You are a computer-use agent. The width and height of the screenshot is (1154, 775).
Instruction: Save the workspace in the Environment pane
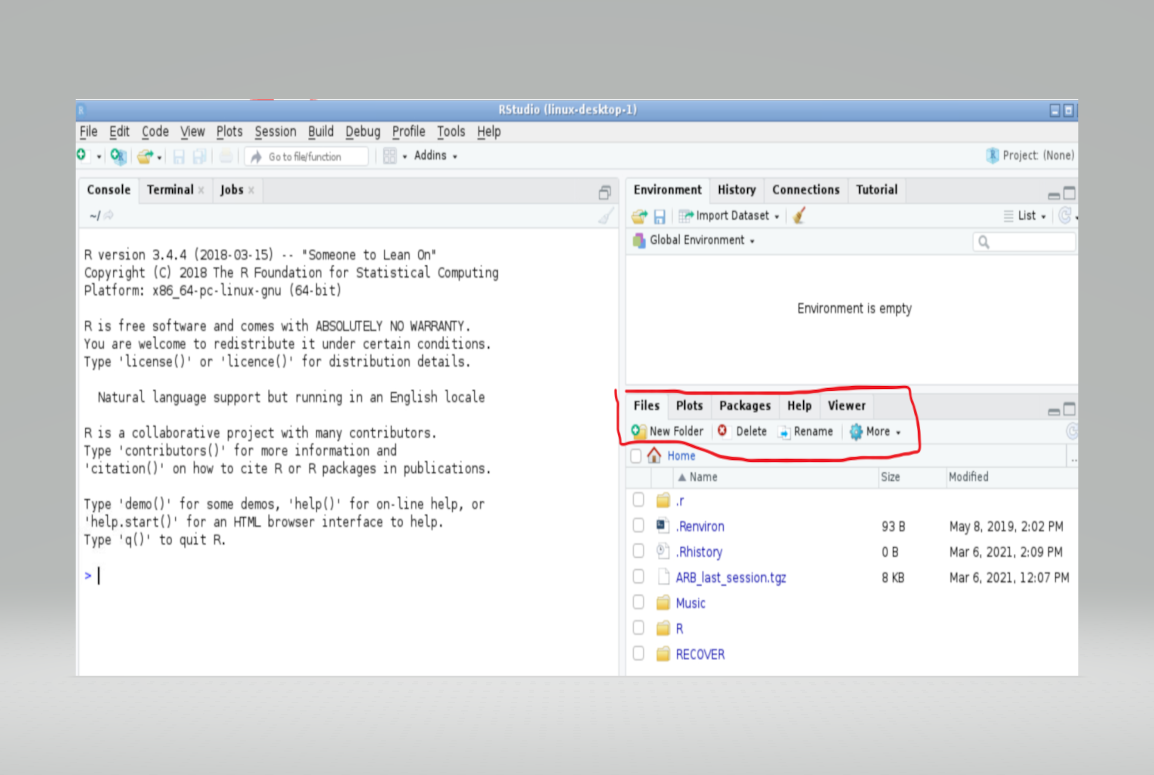point(659,216)
